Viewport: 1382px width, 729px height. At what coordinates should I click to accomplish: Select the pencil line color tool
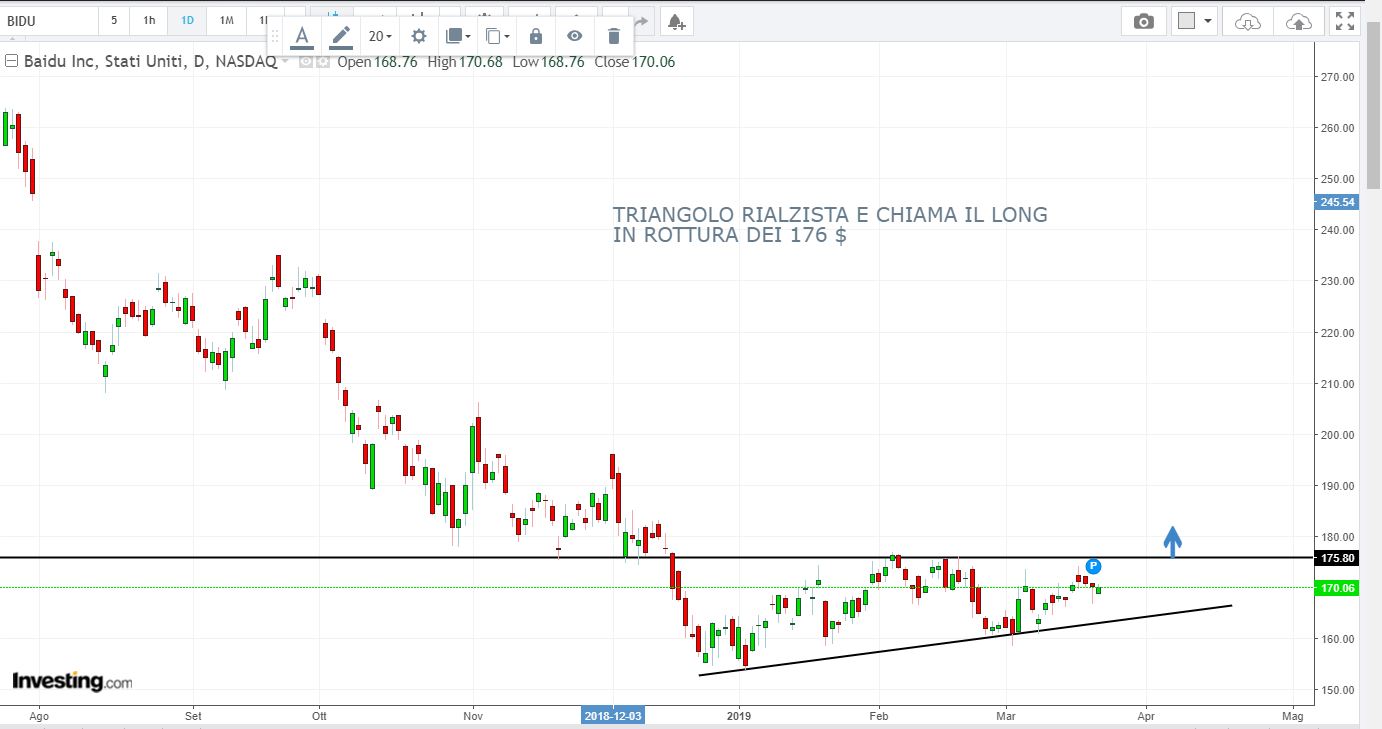341,37
